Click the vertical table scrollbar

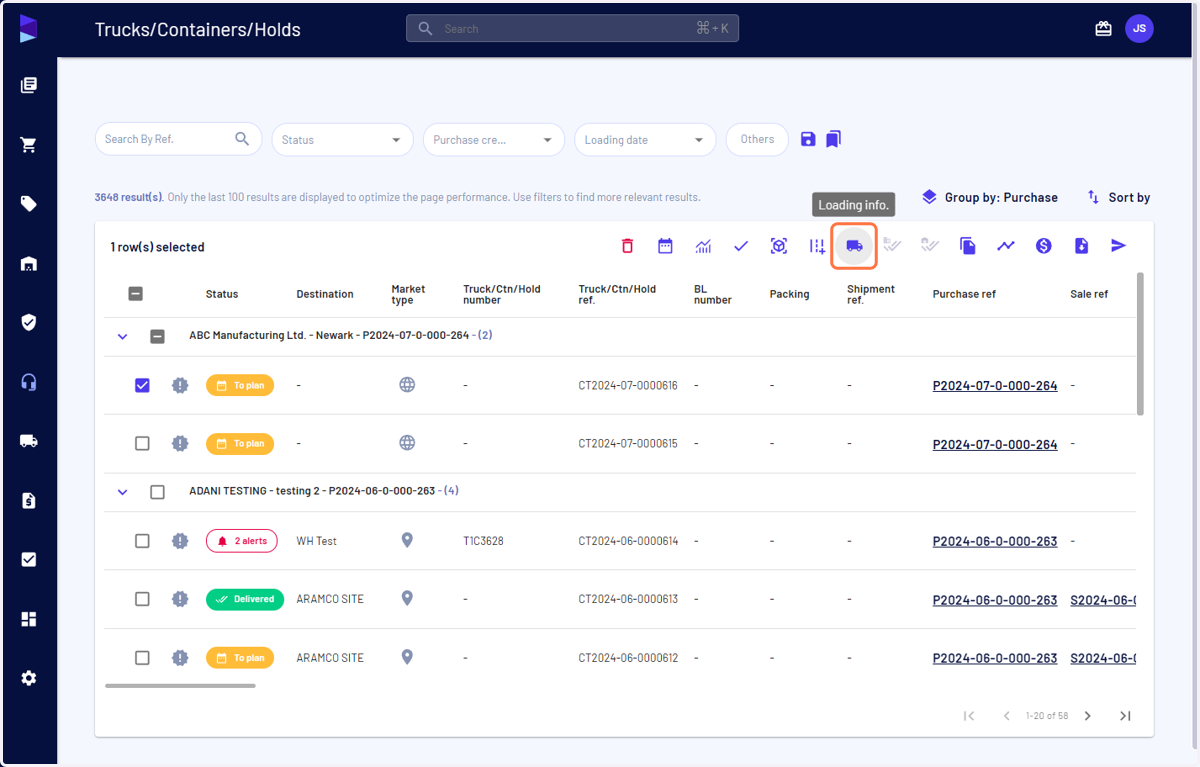click(1141, 343)
